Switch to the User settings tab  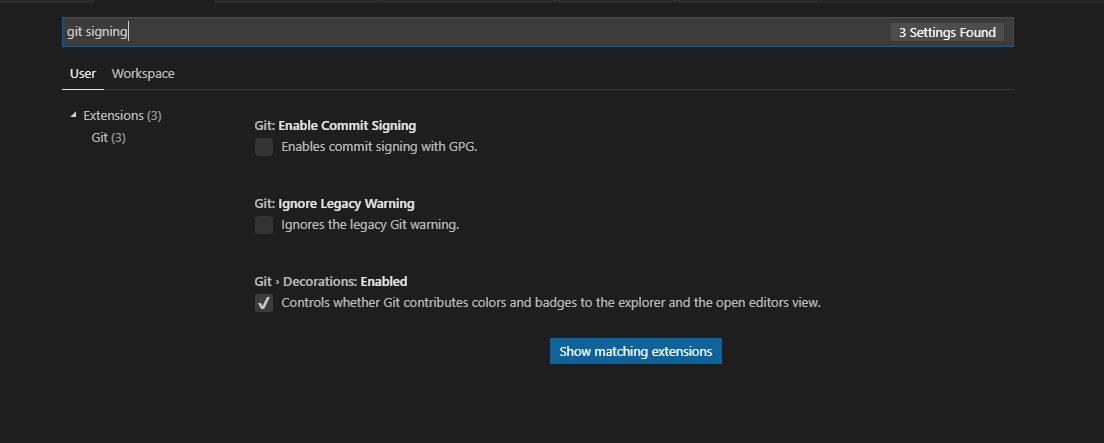[82, 73]
